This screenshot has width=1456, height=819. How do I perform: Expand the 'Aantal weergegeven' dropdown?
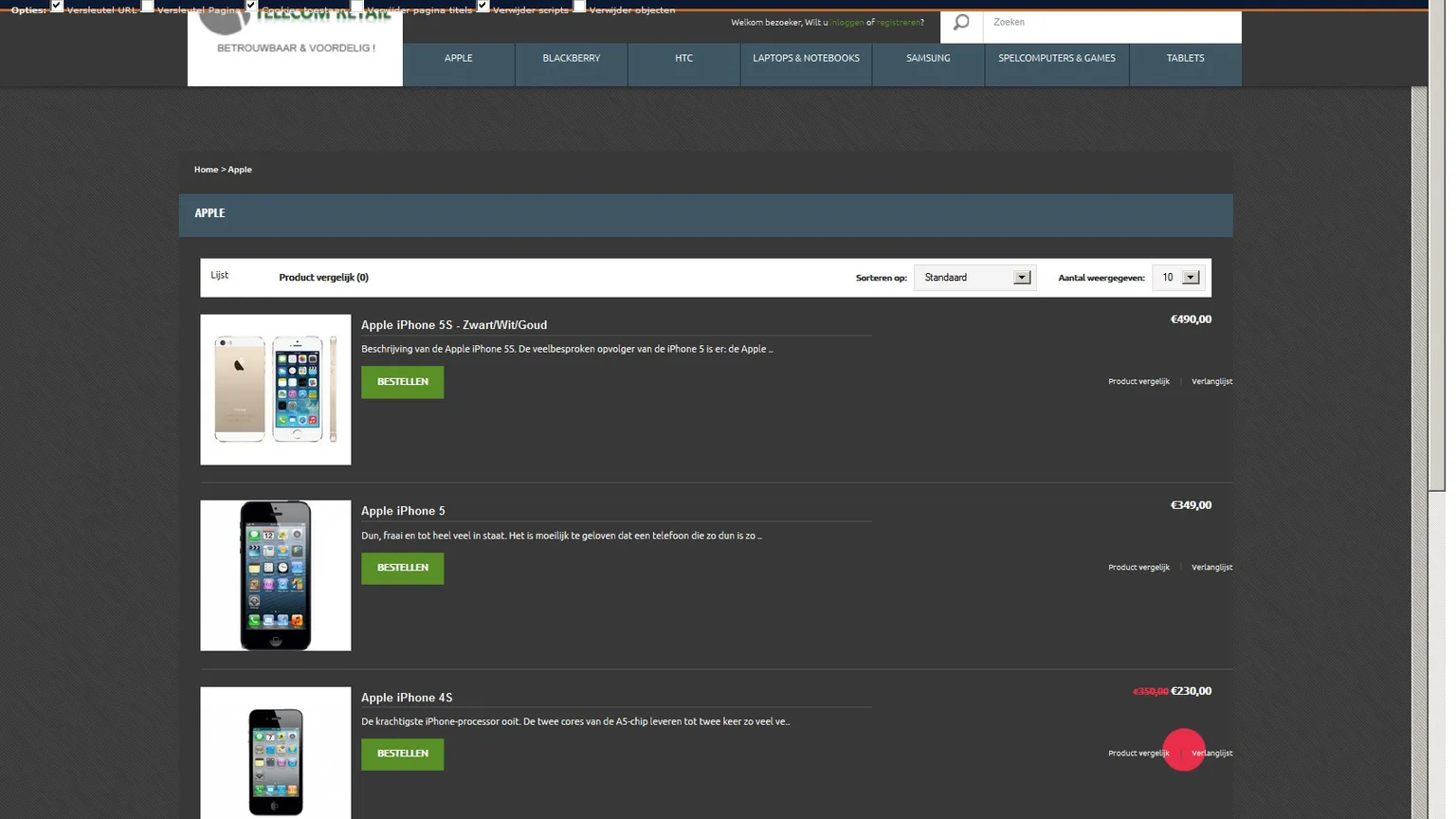1178,278
